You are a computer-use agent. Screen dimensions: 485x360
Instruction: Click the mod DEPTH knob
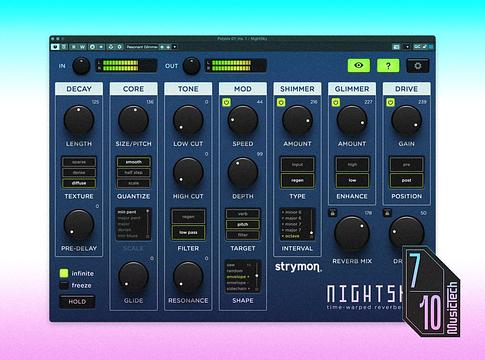[x=243, y=173]
